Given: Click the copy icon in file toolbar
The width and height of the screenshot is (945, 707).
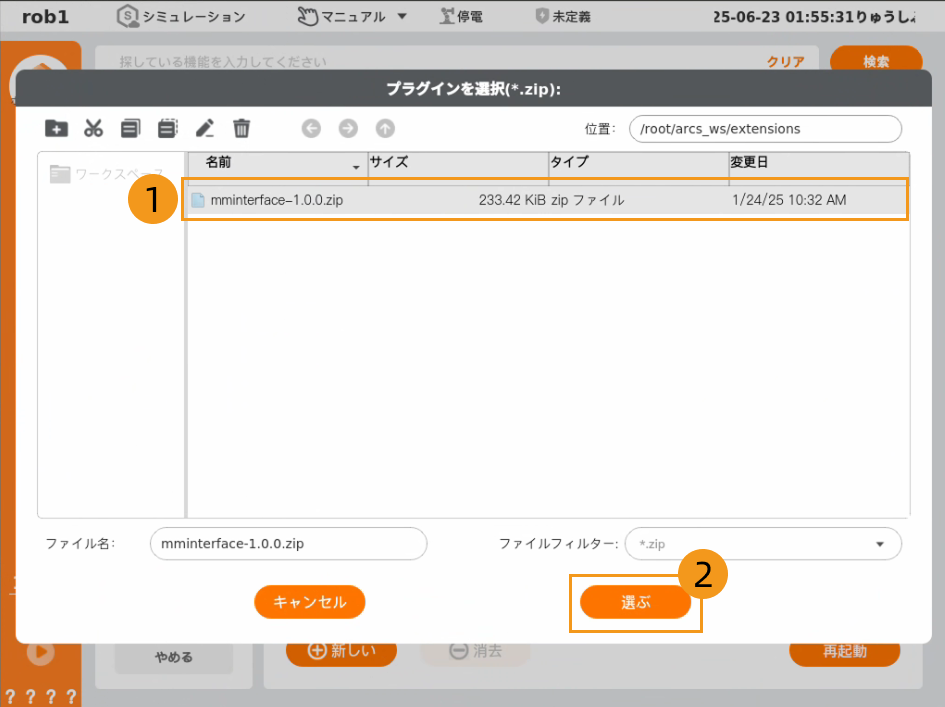Looking at the screenshot, I should pos(130,128).
